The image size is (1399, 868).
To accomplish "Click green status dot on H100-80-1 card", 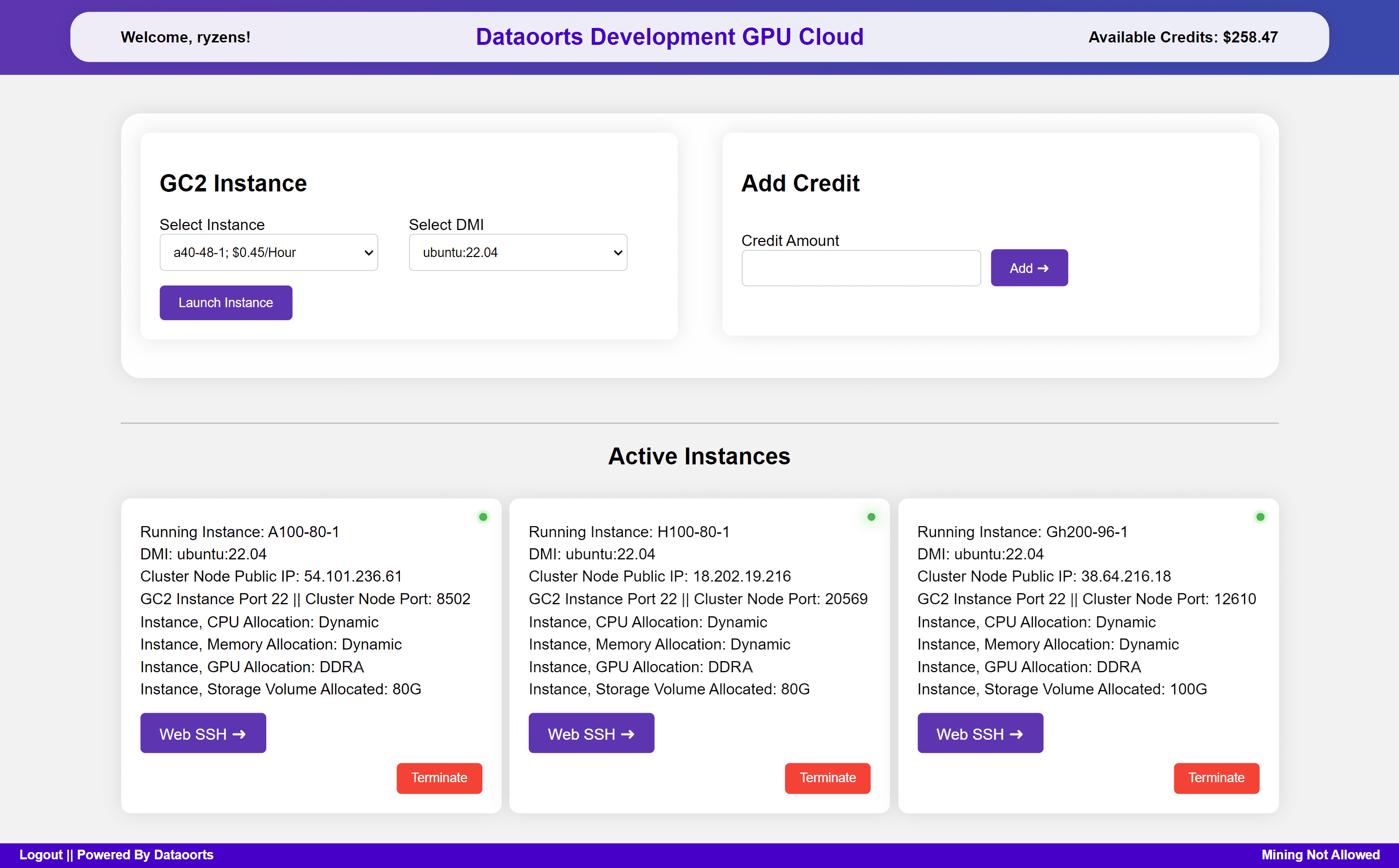I will click(871, 516).
